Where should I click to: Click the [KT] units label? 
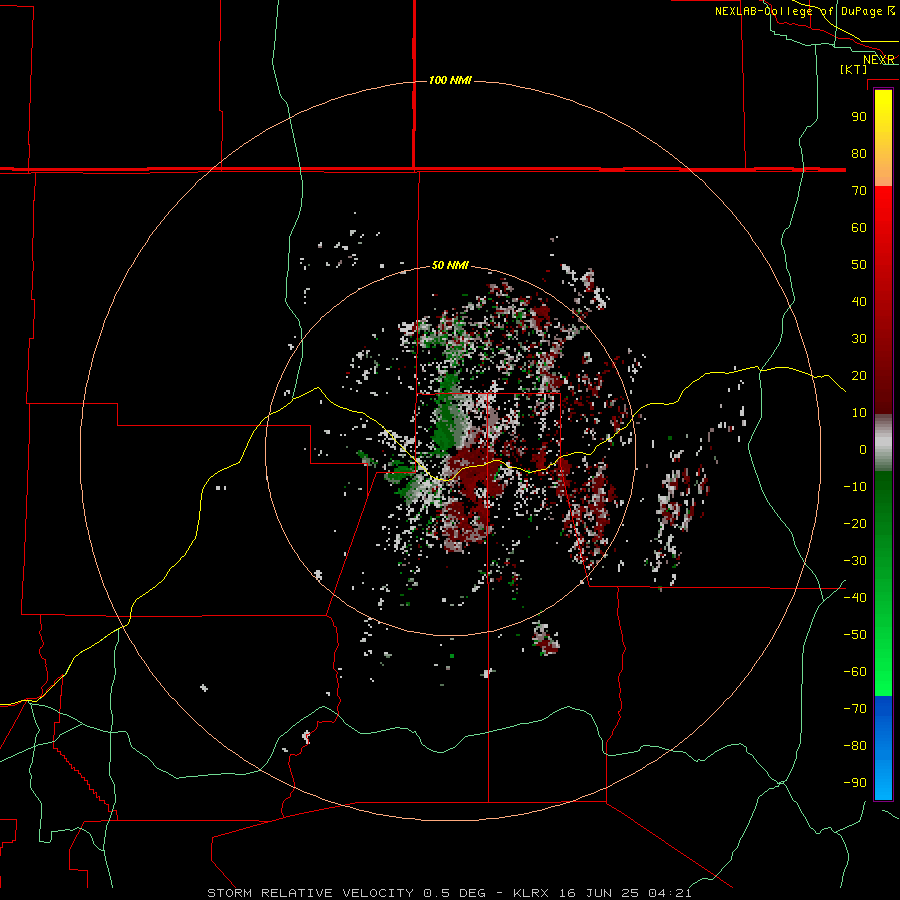(854, 69)
